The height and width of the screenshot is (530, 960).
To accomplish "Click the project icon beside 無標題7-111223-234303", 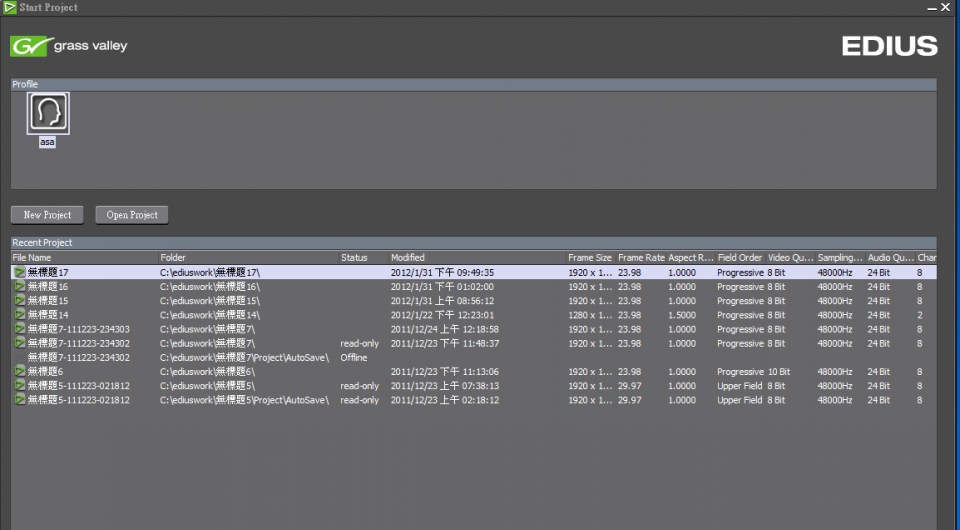I will click(20, 329).
